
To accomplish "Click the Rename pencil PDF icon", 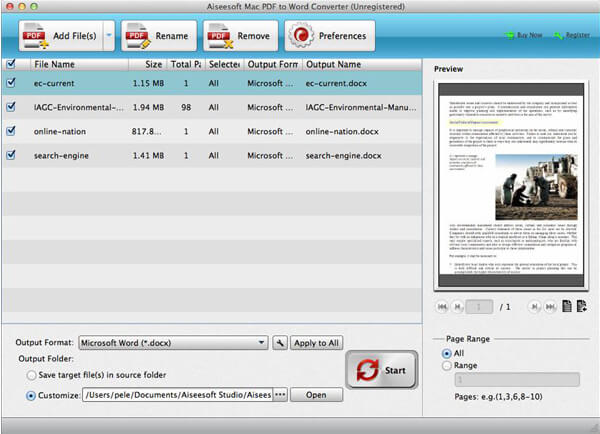I will point(137,36).
